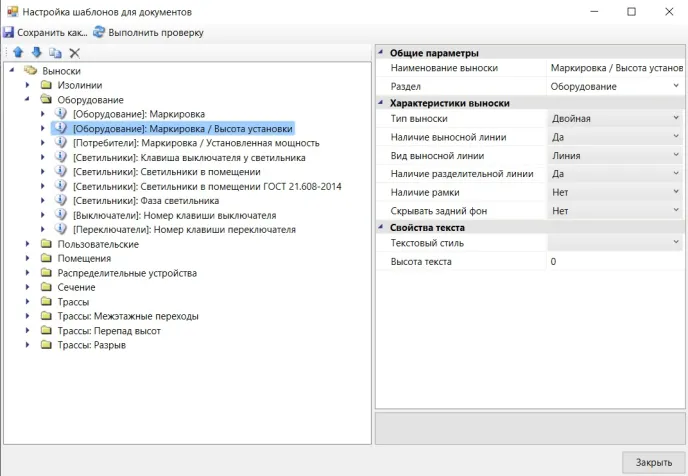Click the move down arrow icon

click(x=36, y=52)
